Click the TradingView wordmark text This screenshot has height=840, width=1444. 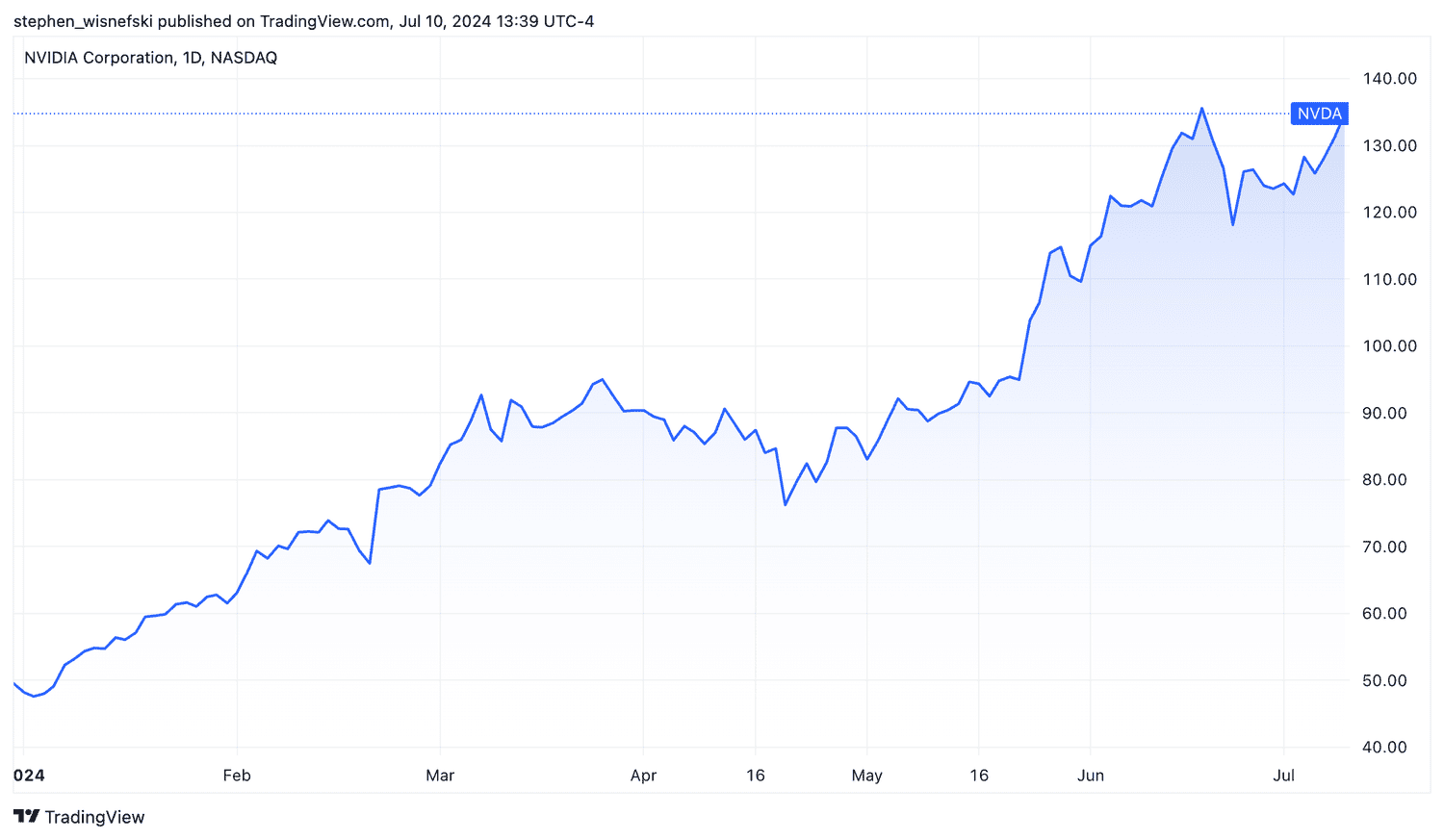point(95,817)
